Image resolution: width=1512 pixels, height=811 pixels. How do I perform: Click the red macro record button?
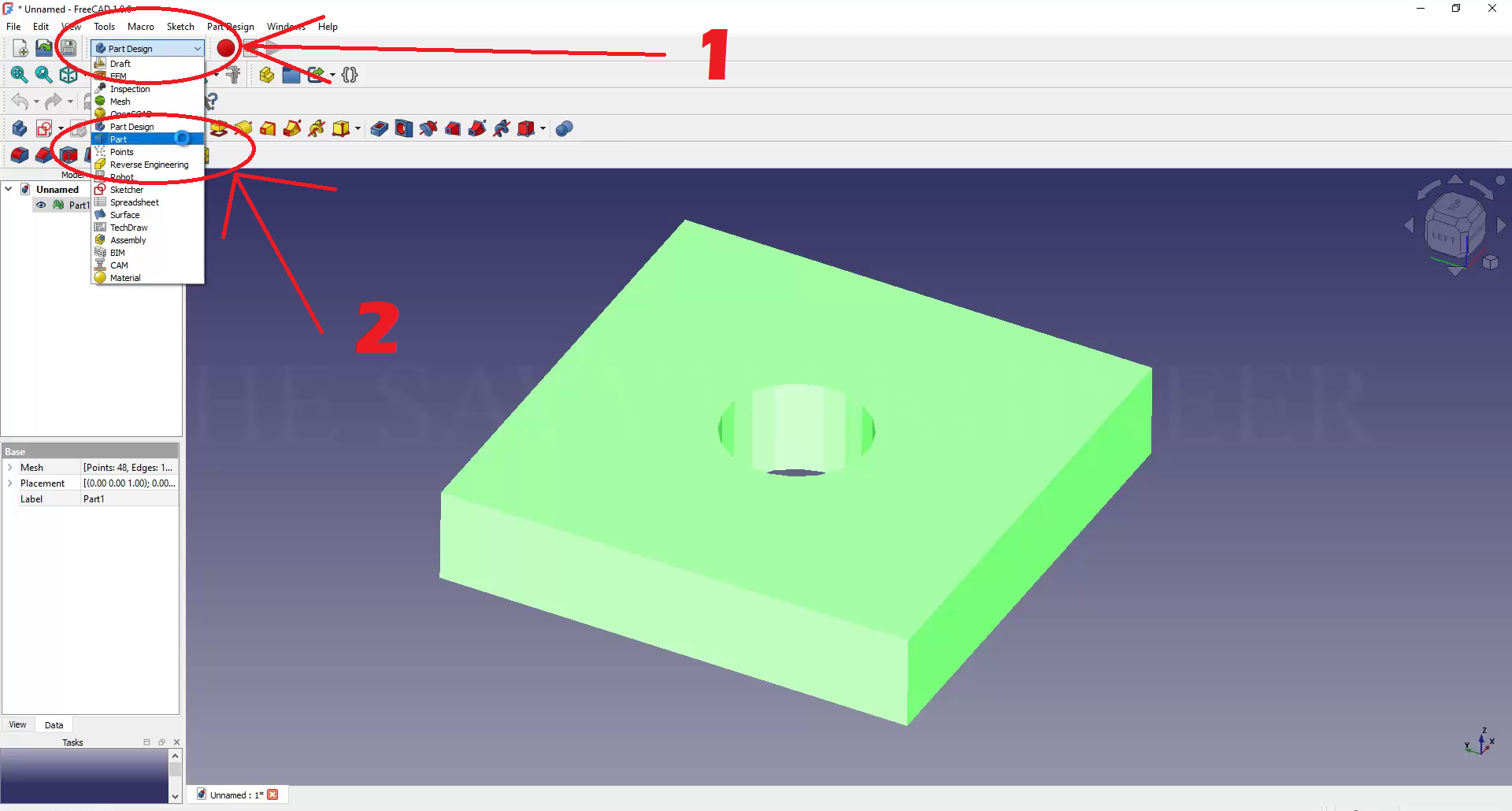[225, 48]
